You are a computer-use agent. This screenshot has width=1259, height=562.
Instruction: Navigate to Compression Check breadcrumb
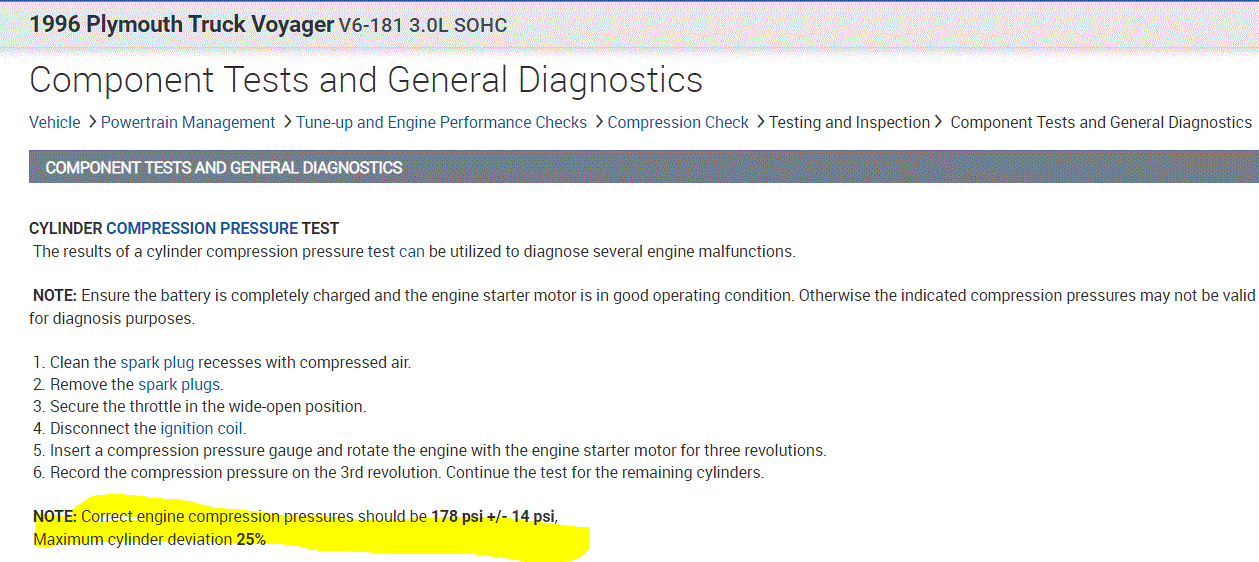click(678, 122)
